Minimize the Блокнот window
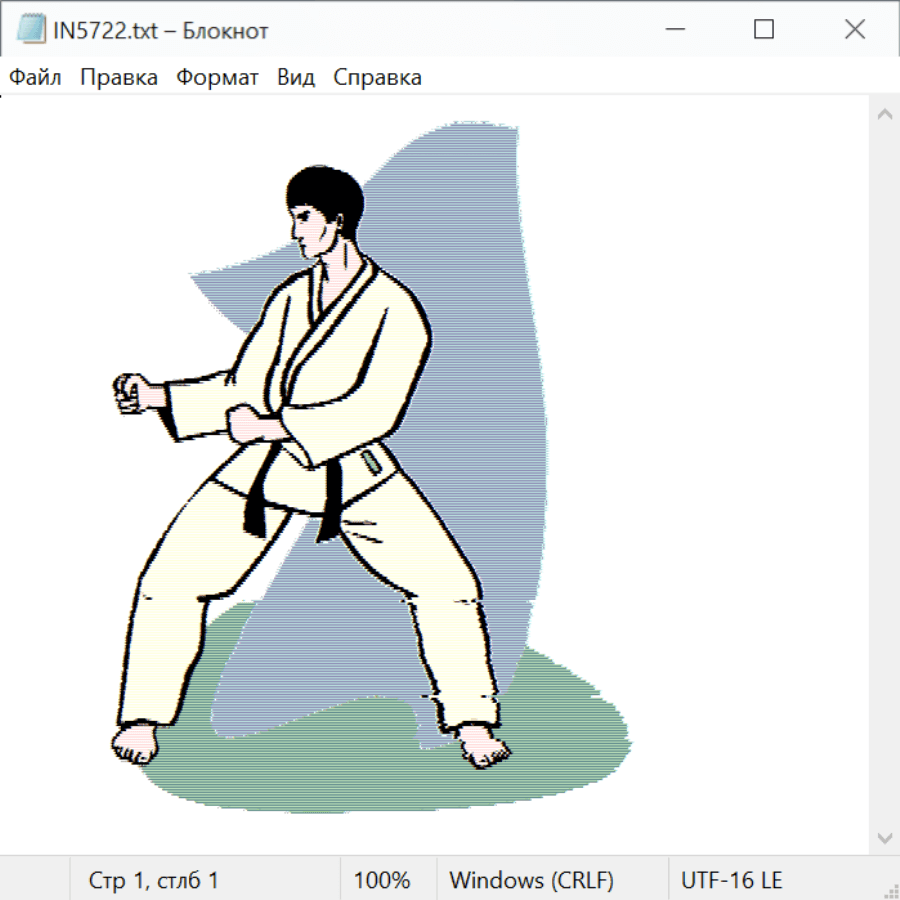 (x=673, y=30)
